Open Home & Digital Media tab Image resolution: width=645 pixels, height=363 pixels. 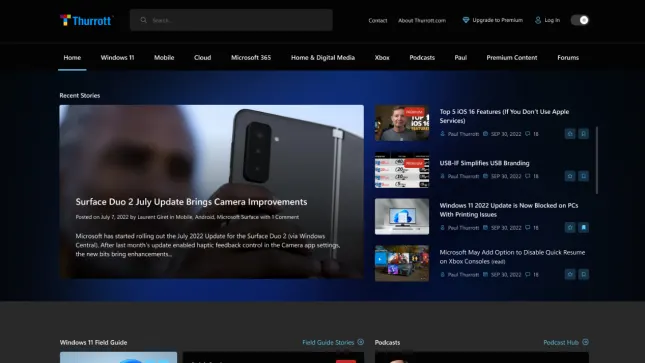tap(322, 58)
